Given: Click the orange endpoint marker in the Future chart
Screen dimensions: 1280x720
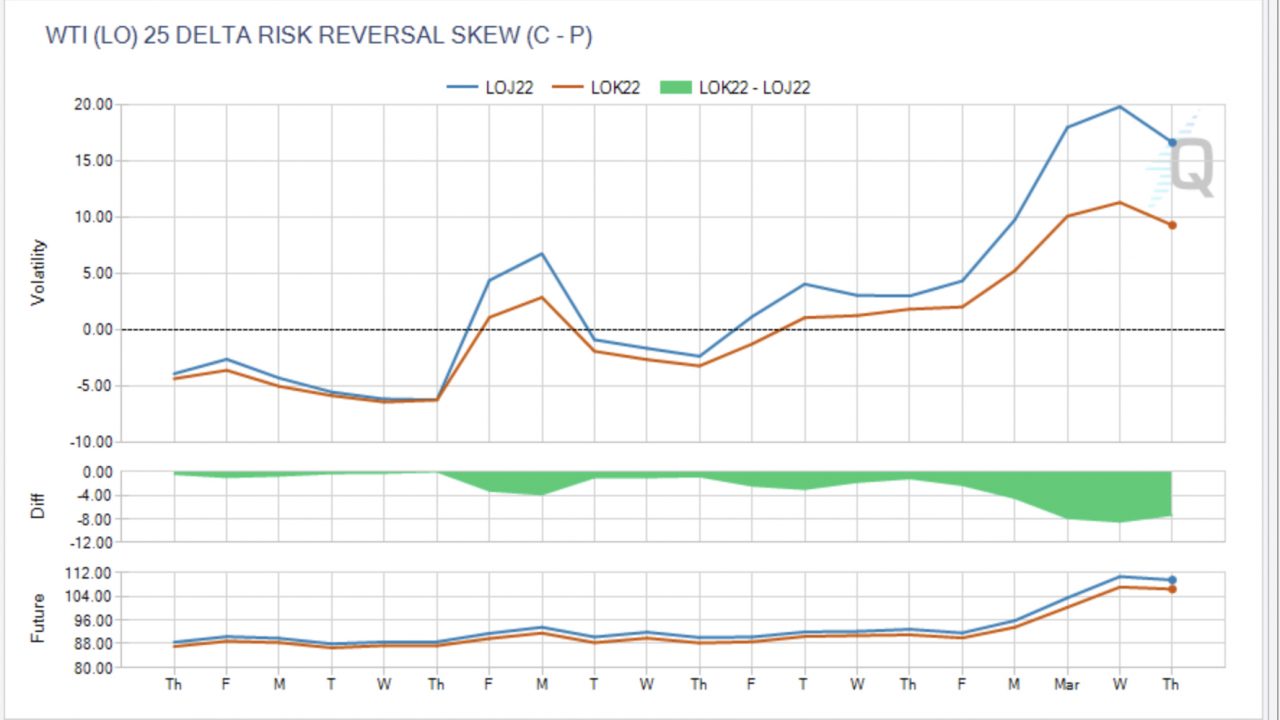Looking at the screenshot, I should tap(1172, 589).
